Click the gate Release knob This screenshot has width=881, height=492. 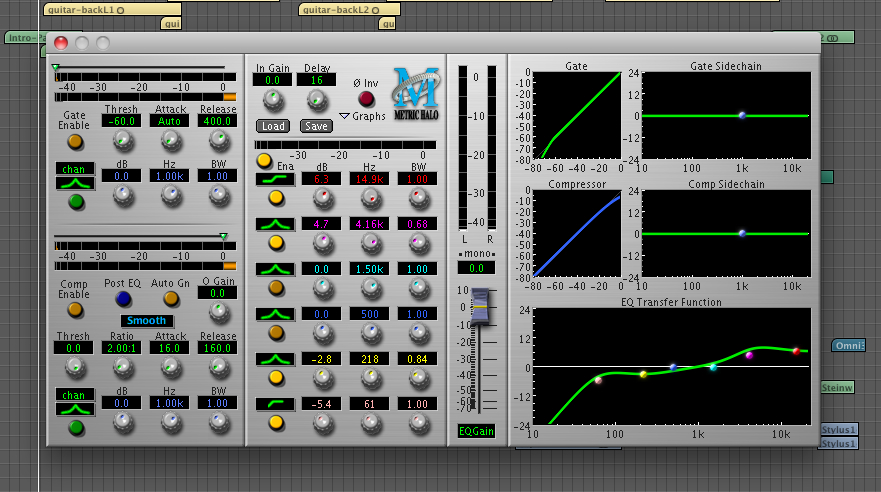219,141
